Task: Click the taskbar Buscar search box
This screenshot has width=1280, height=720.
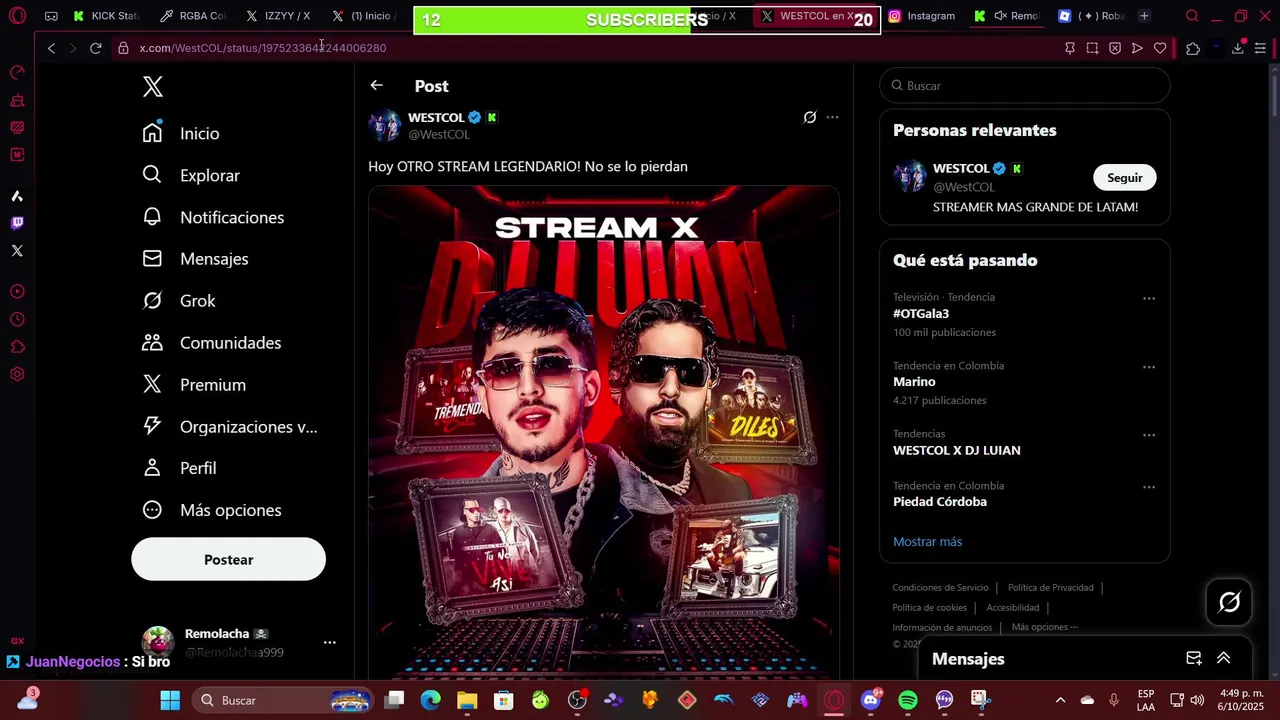Action: click(282, 700)
